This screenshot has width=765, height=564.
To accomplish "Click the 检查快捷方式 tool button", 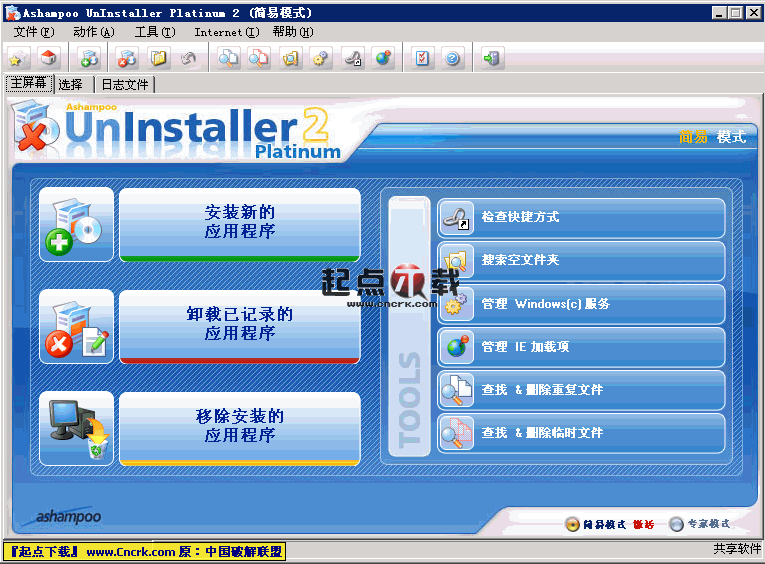I will click(581, 218).
